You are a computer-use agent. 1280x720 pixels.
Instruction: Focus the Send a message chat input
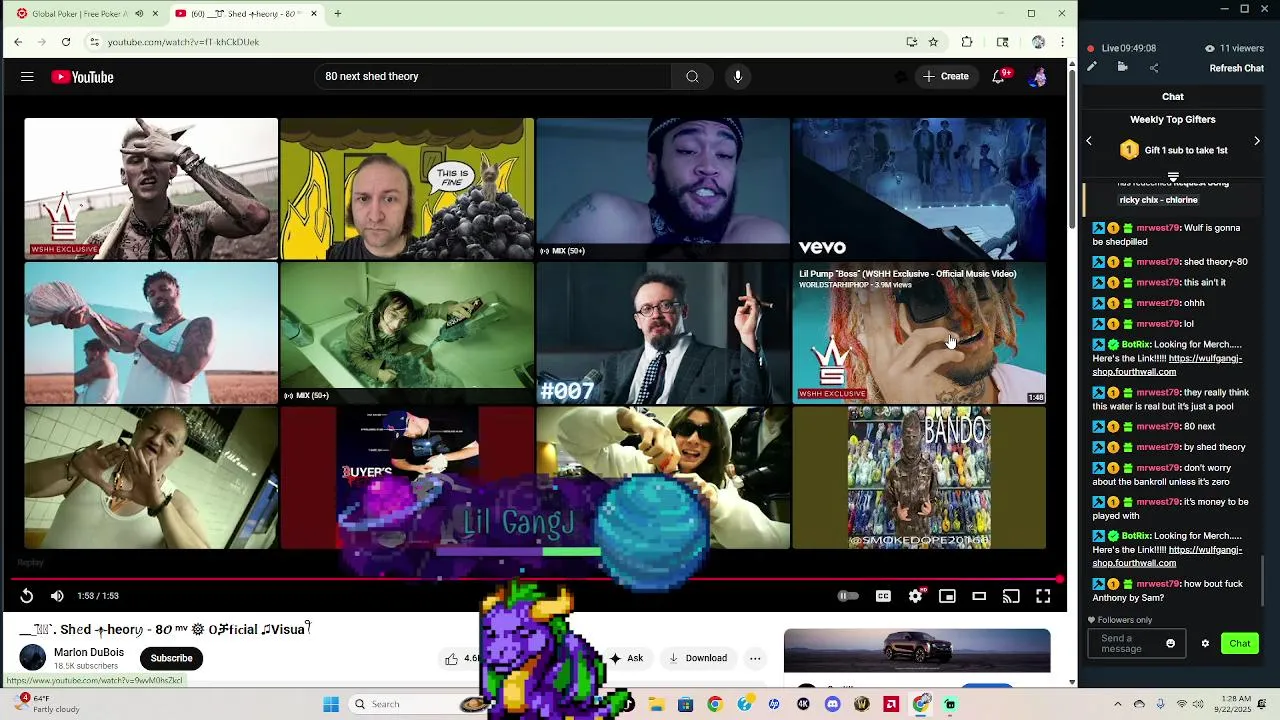pyautogui.click(x=1127, y=644)
